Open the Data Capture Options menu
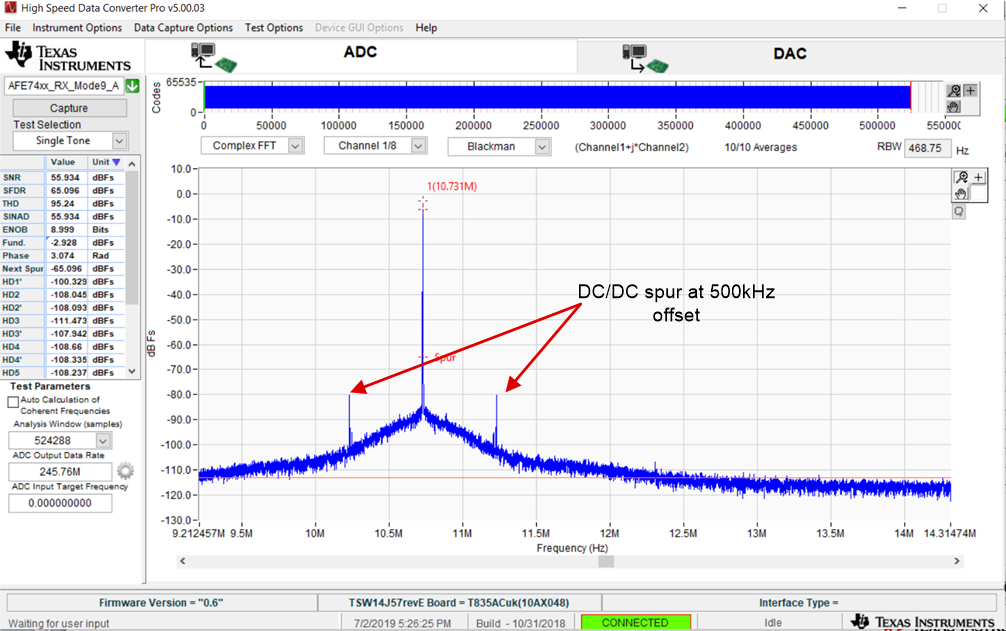The width and height of the screenshot is (1006, 631). pyautogui.click(x=183, y=28)
